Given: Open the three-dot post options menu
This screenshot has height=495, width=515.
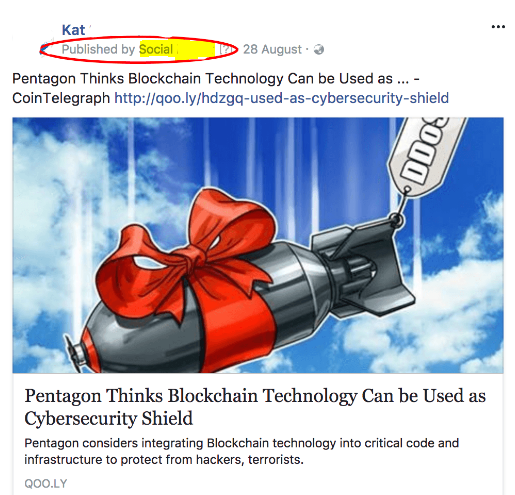Looking at the screenshot, I should pyautogui.click(x=498, y=27).
